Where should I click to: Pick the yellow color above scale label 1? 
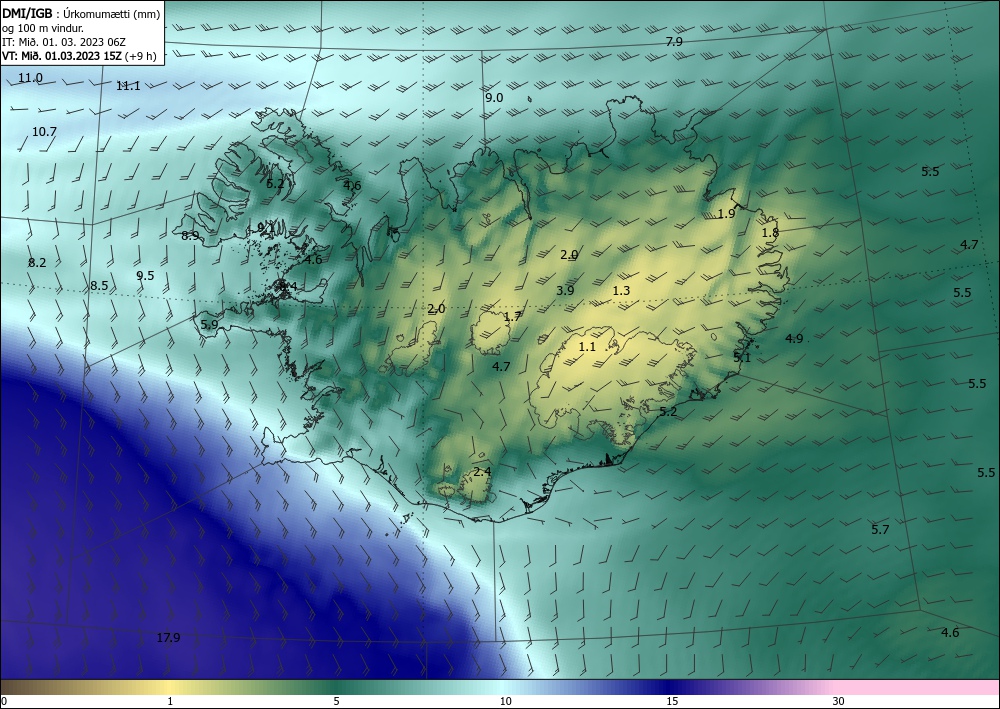(170, 687)
